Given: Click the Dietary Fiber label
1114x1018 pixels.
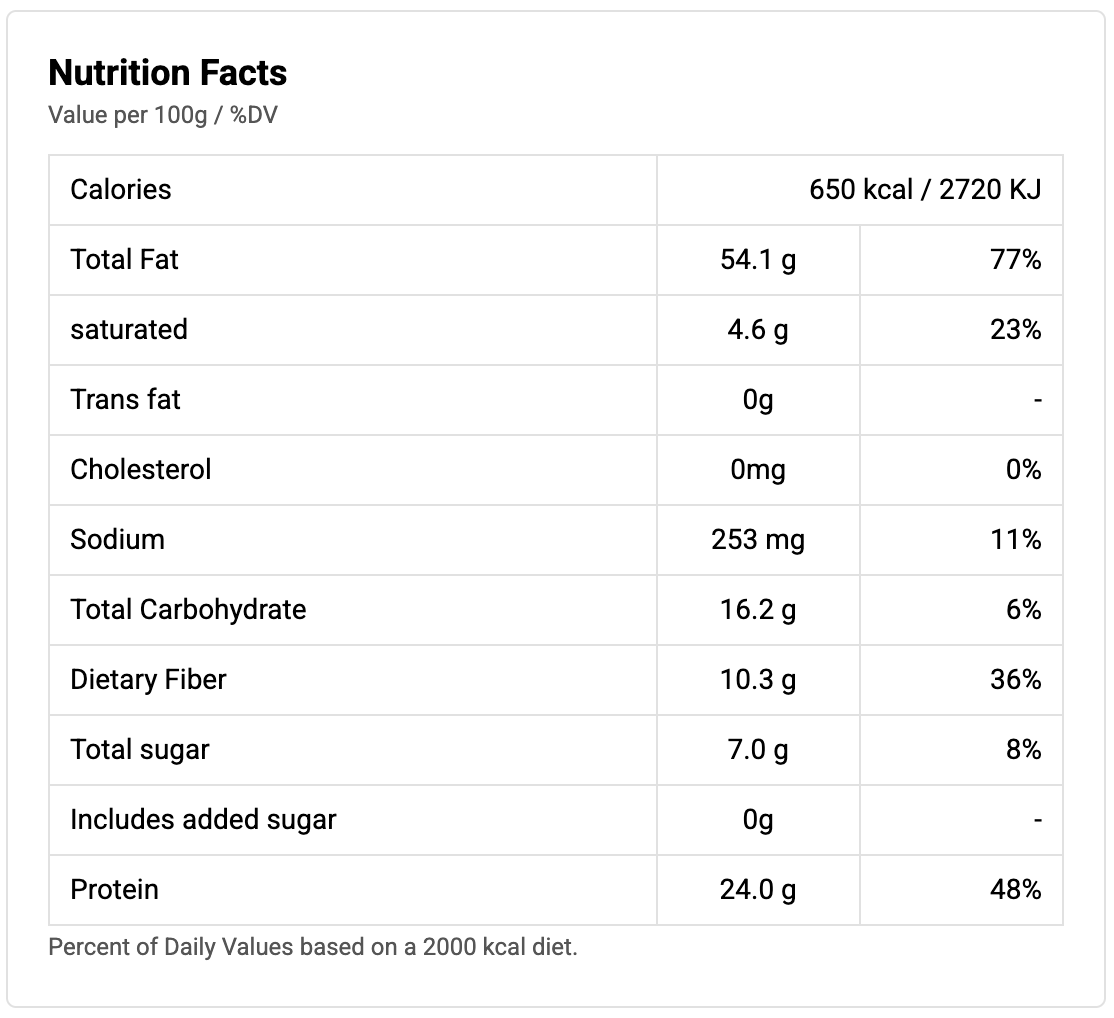Looking at the screenshot, I should (x=149, y=680).
